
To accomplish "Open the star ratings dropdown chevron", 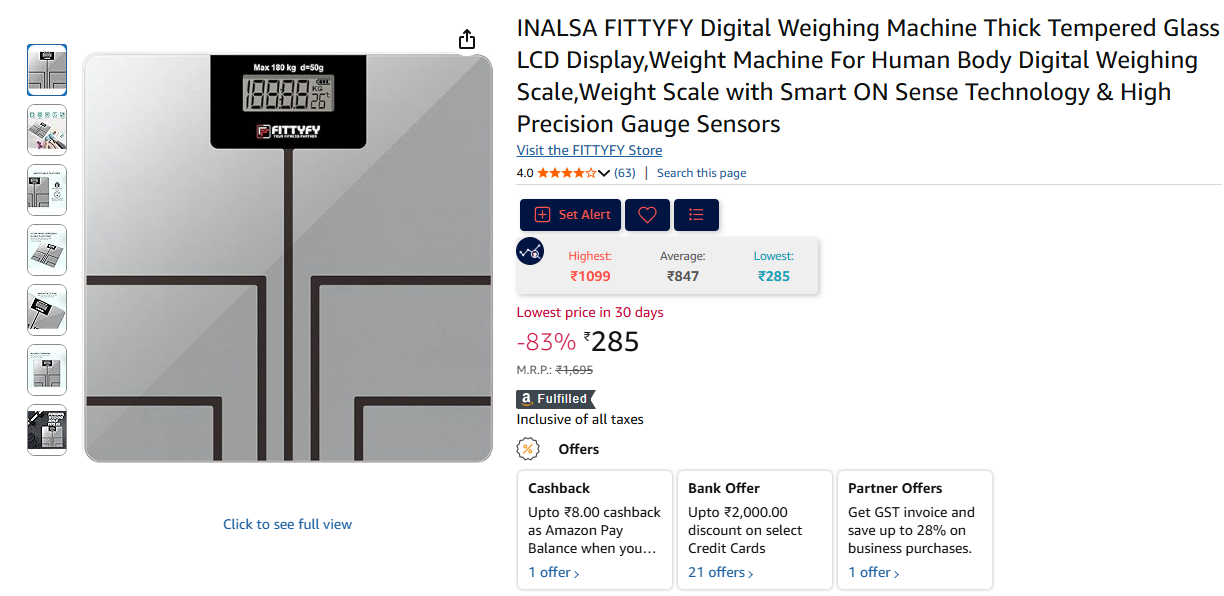I will (x=604, y=173).
